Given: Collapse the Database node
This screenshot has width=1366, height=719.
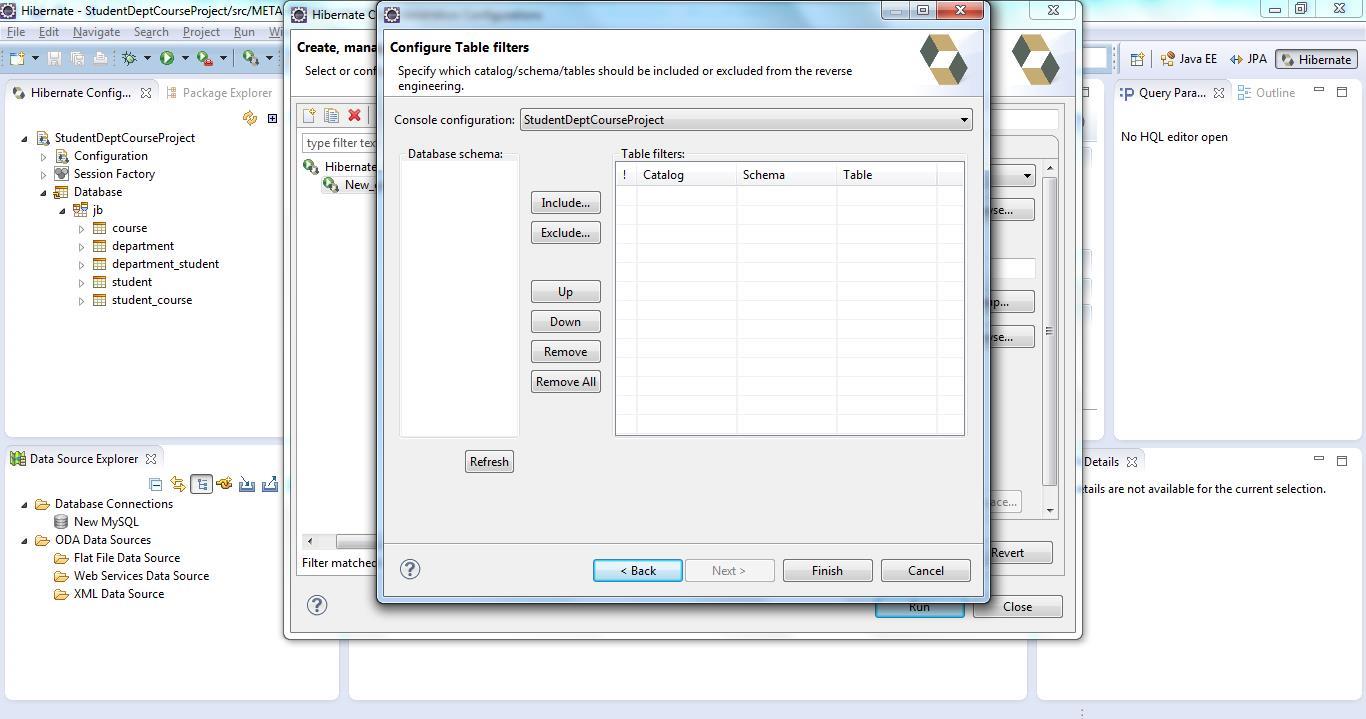Looking at the screenshot, I should click(x=43, y=192).
